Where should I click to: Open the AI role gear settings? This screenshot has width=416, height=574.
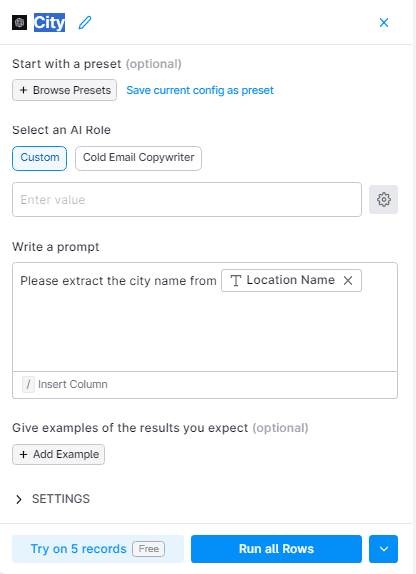click(383, 200)
